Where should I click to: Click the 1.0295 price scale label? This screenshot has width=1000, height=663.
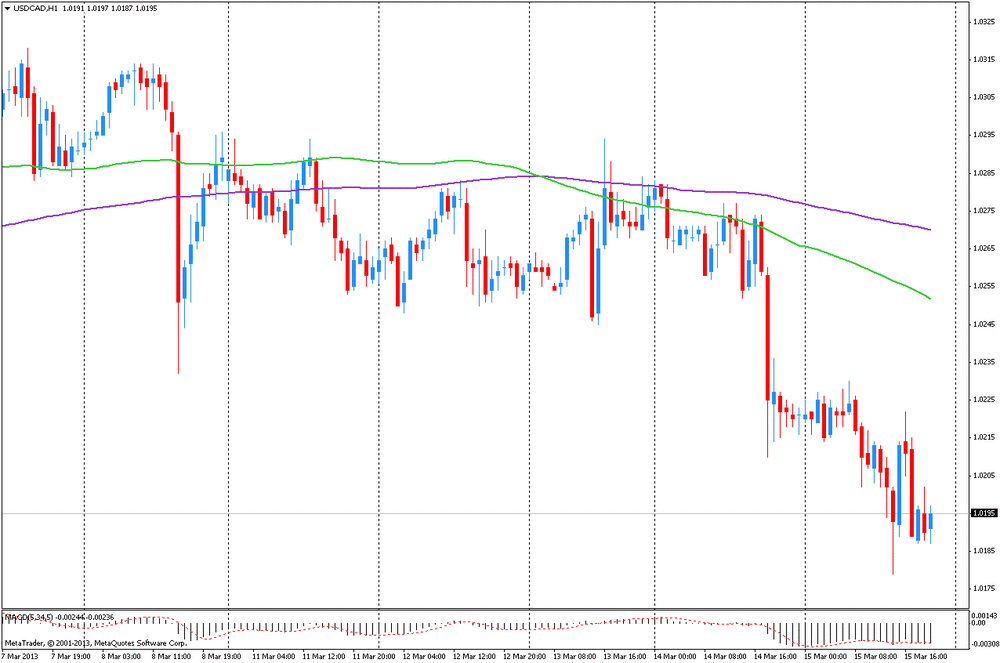point(984,135)
